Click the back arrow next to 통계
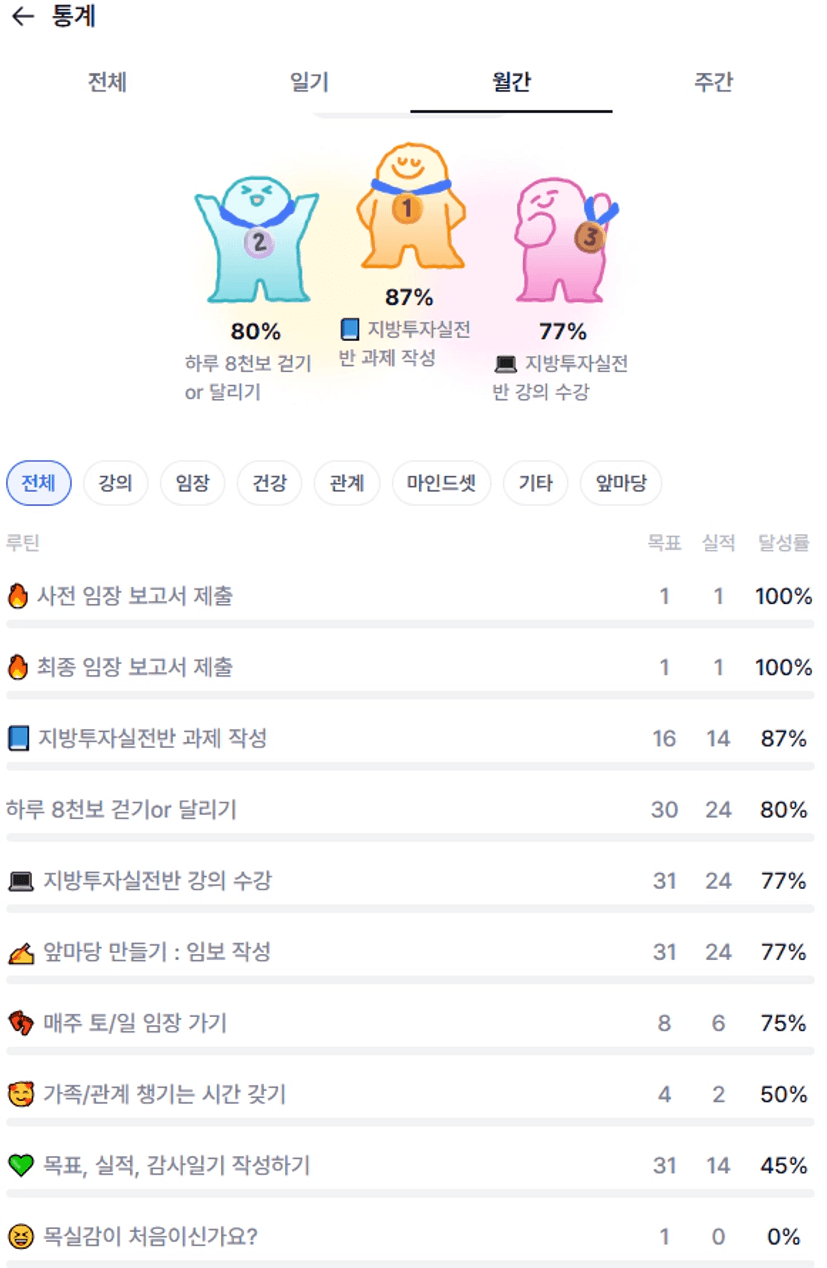This screenshot has width=827, height=1268. (x=22, y=17)
